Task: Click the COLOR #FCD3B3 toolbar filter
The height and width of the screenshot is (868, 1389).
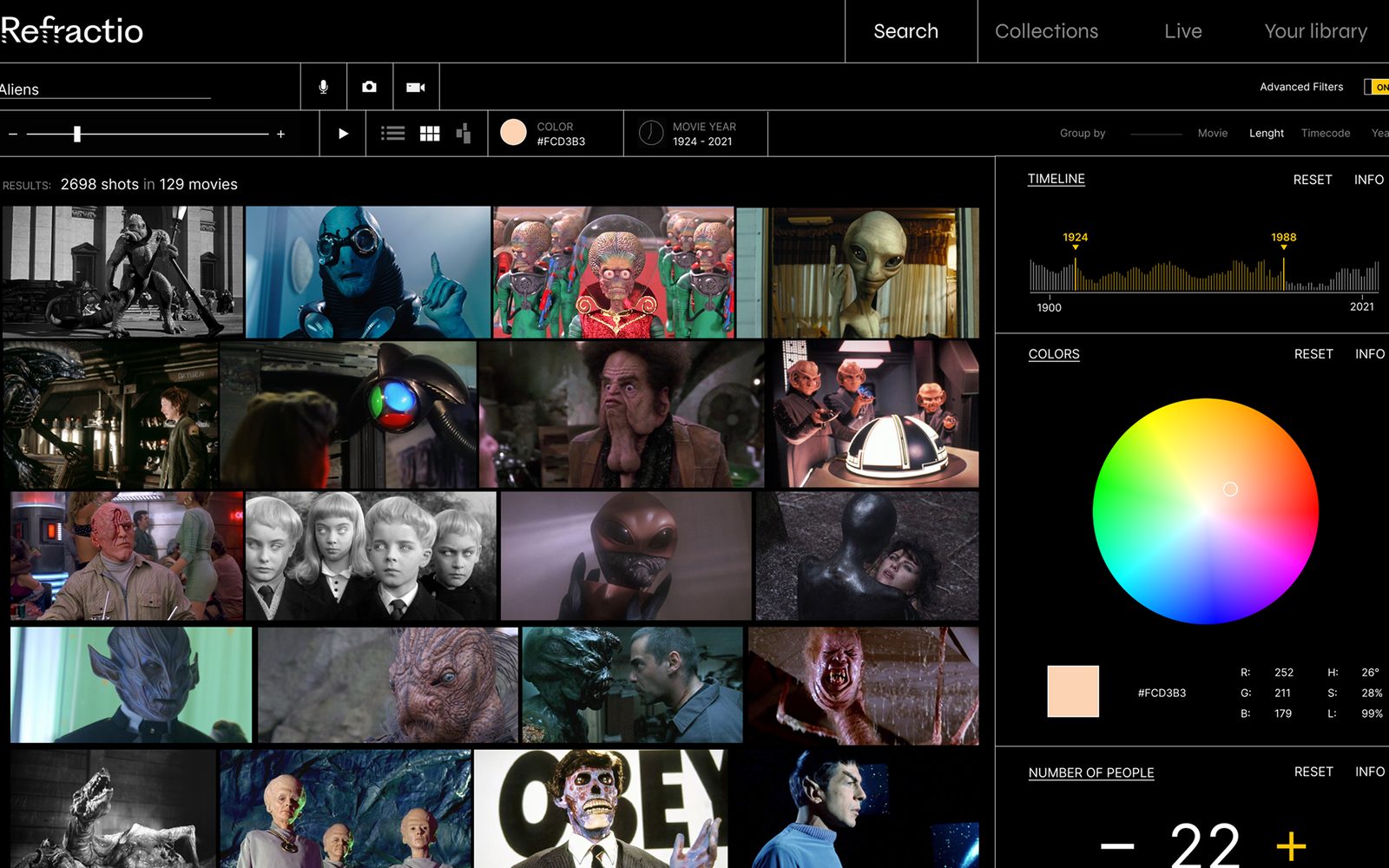Action: 556,134
